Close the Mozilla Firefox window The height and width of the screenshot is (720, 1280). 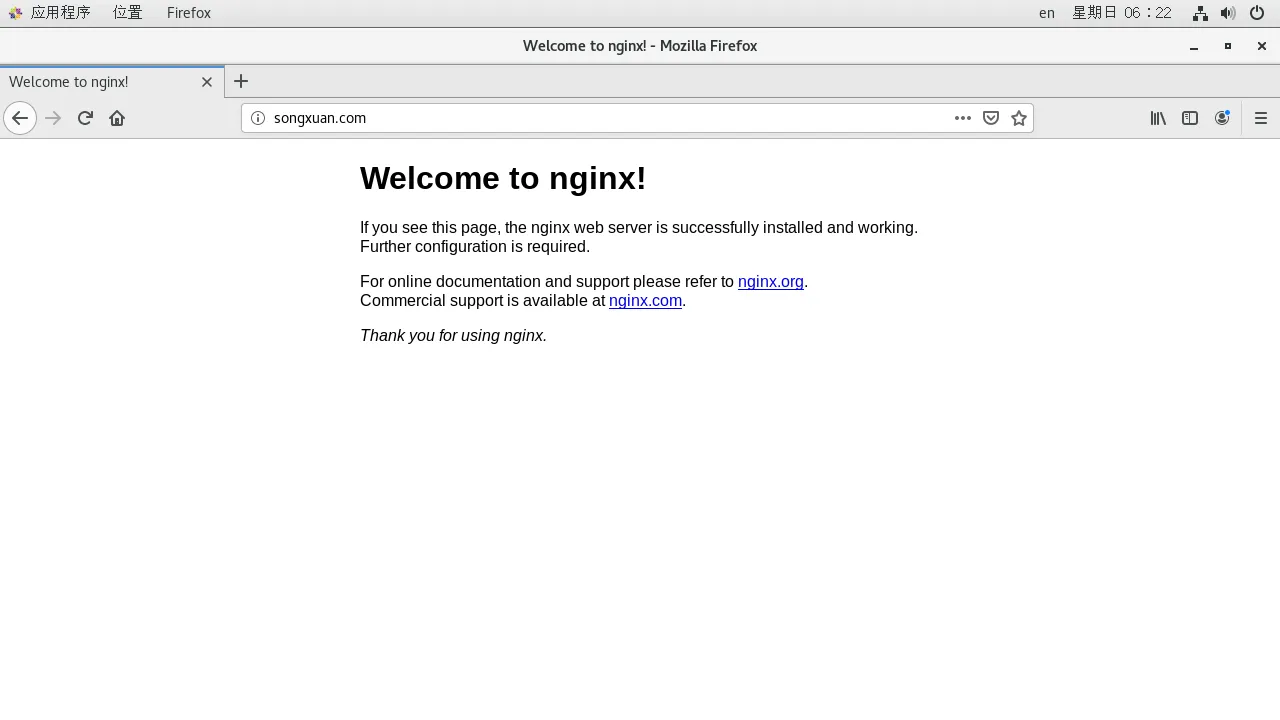[x=1262, y=46]
